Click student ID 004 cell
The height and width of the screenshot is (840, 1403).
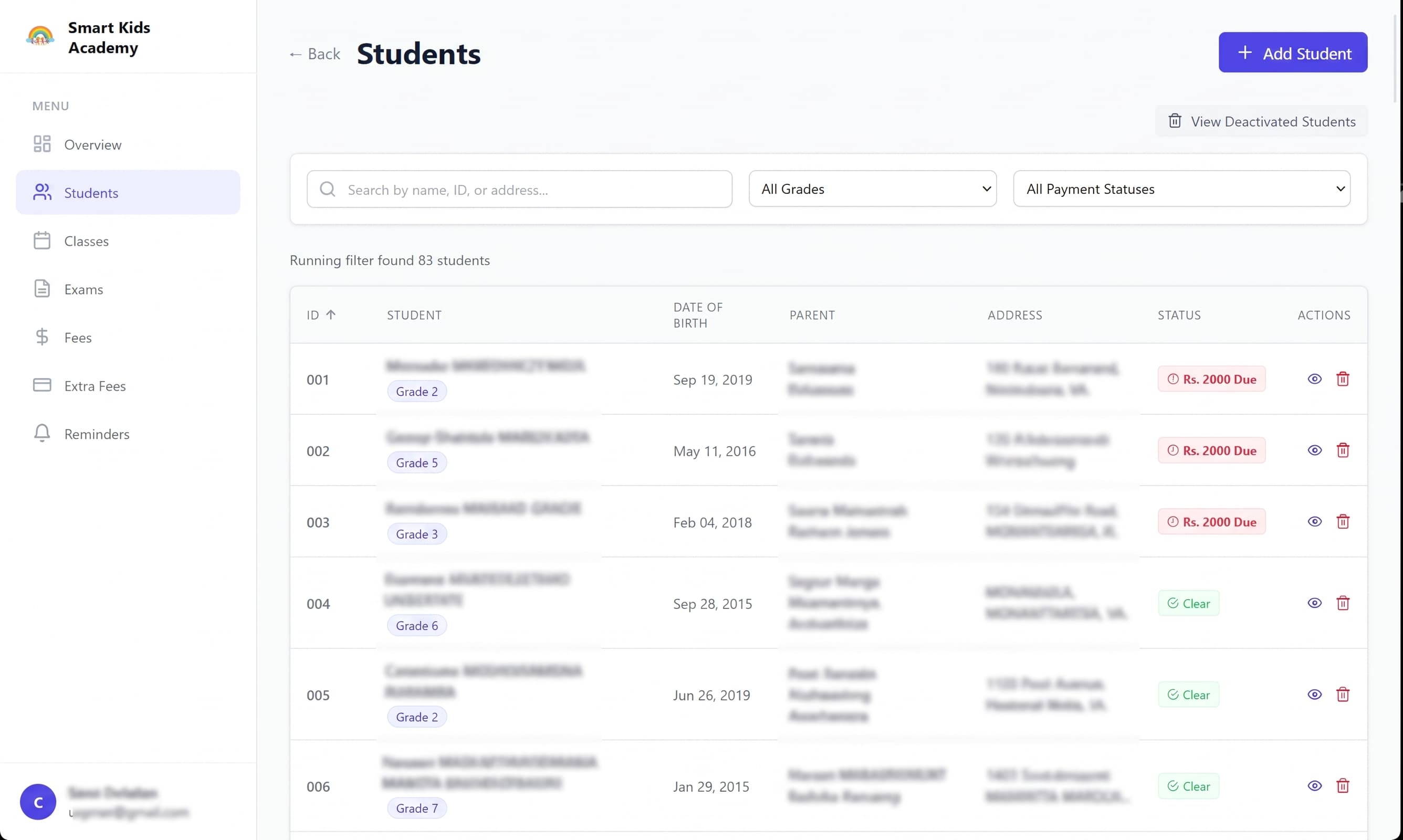[x=318, y=603]
